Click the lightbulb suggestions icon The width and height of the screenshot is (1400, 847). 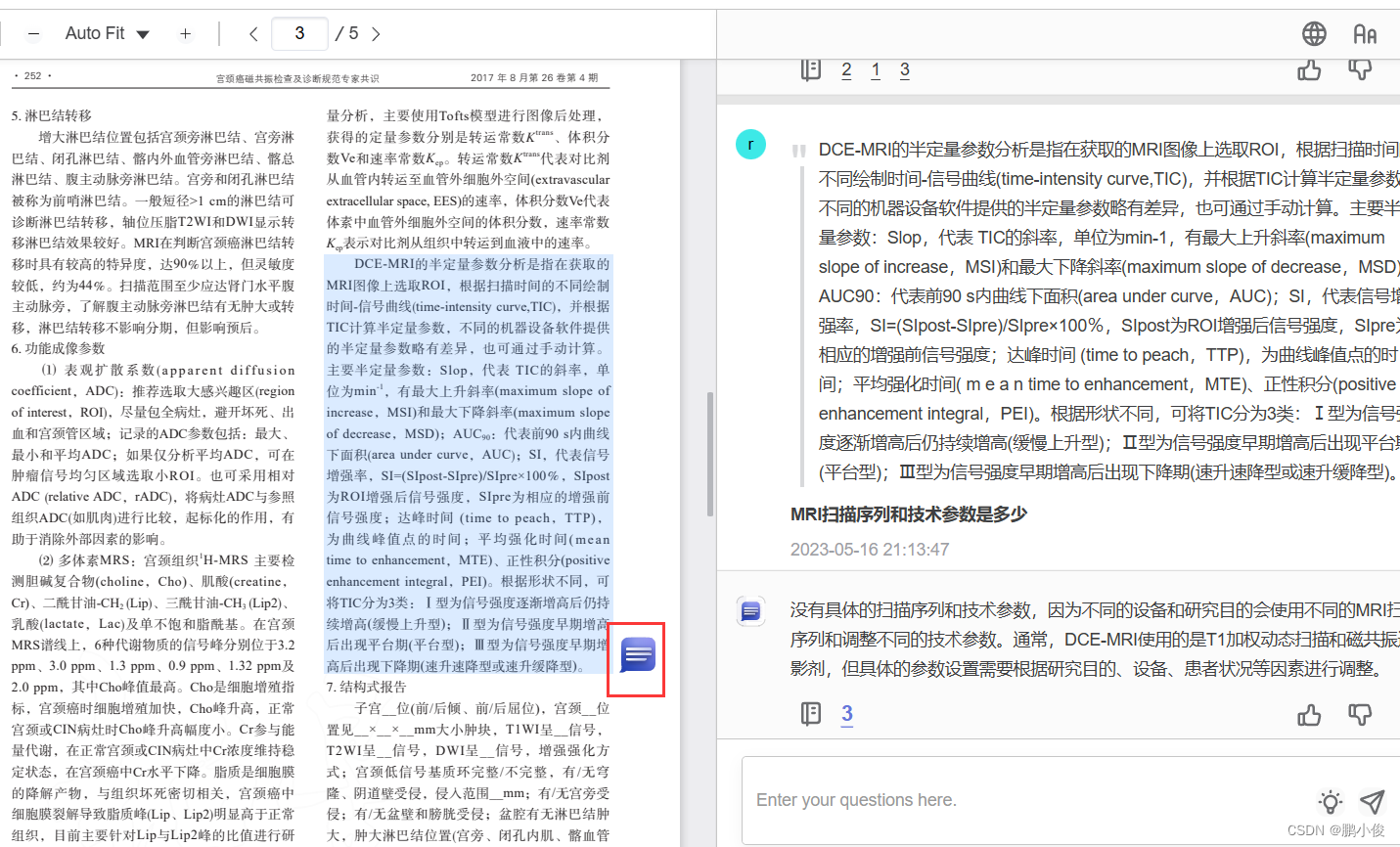(x=1331, y=802)
